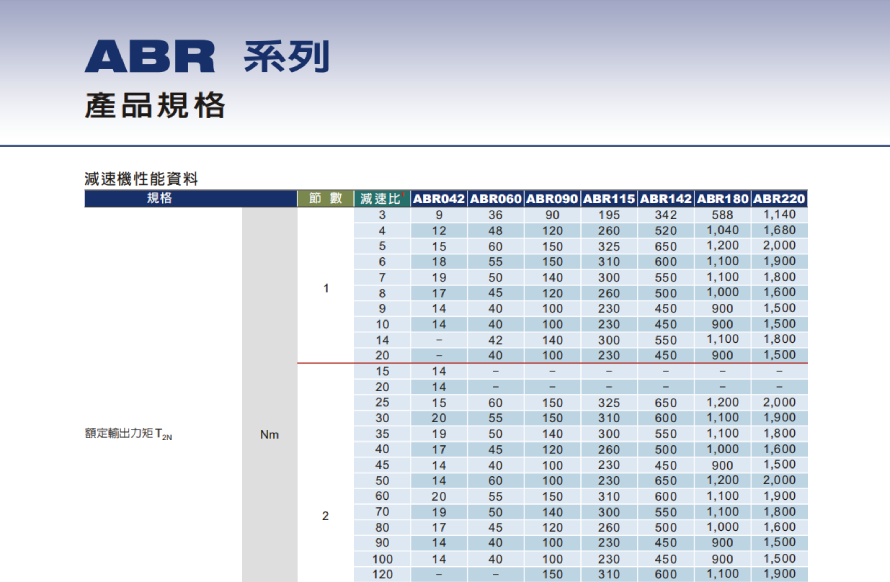Click the 1,140 value under ABR220
Screen dimensions: 890x582
[779, 214]
